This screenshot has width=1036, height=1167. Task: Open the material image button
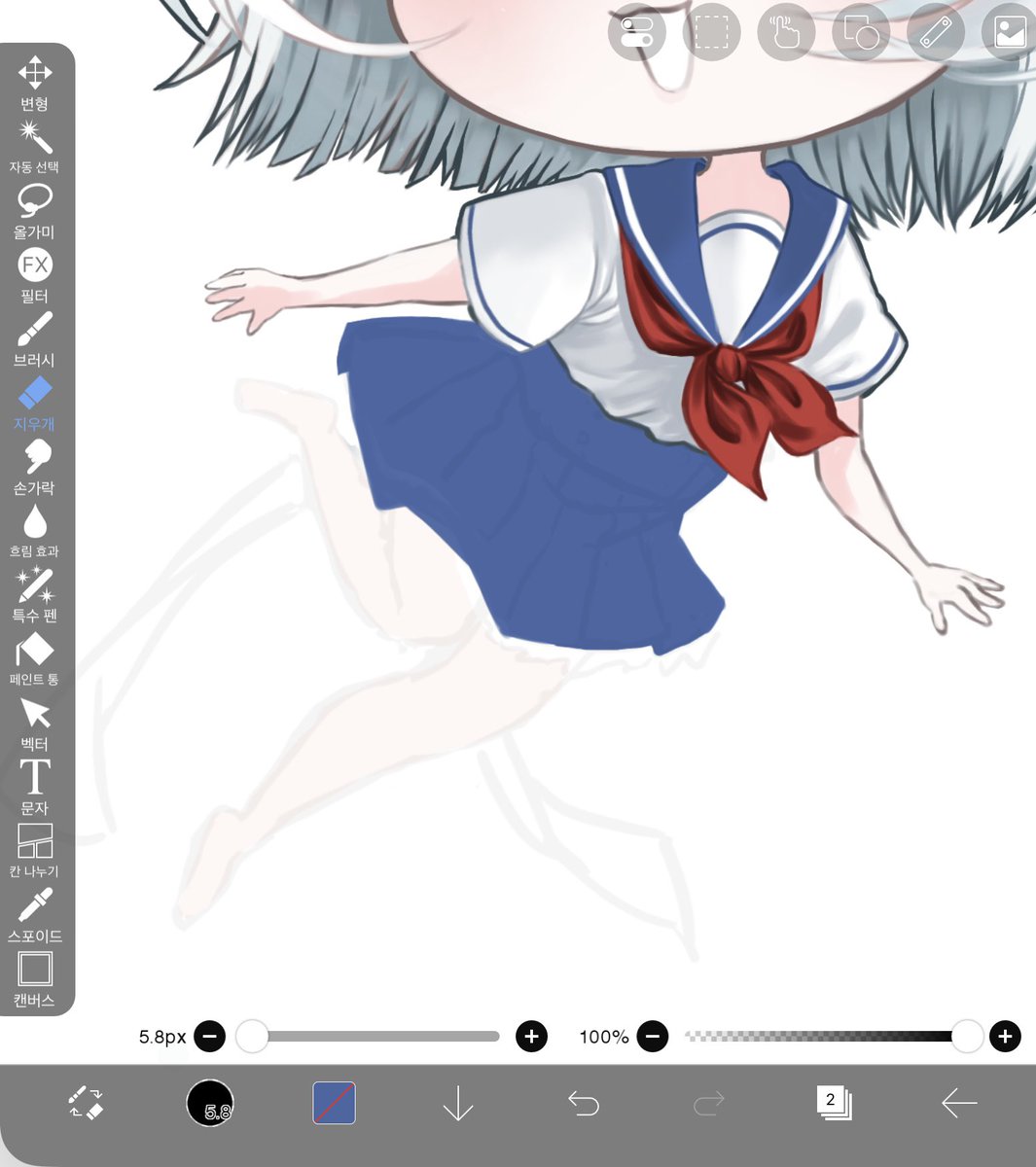[1010, 32]
